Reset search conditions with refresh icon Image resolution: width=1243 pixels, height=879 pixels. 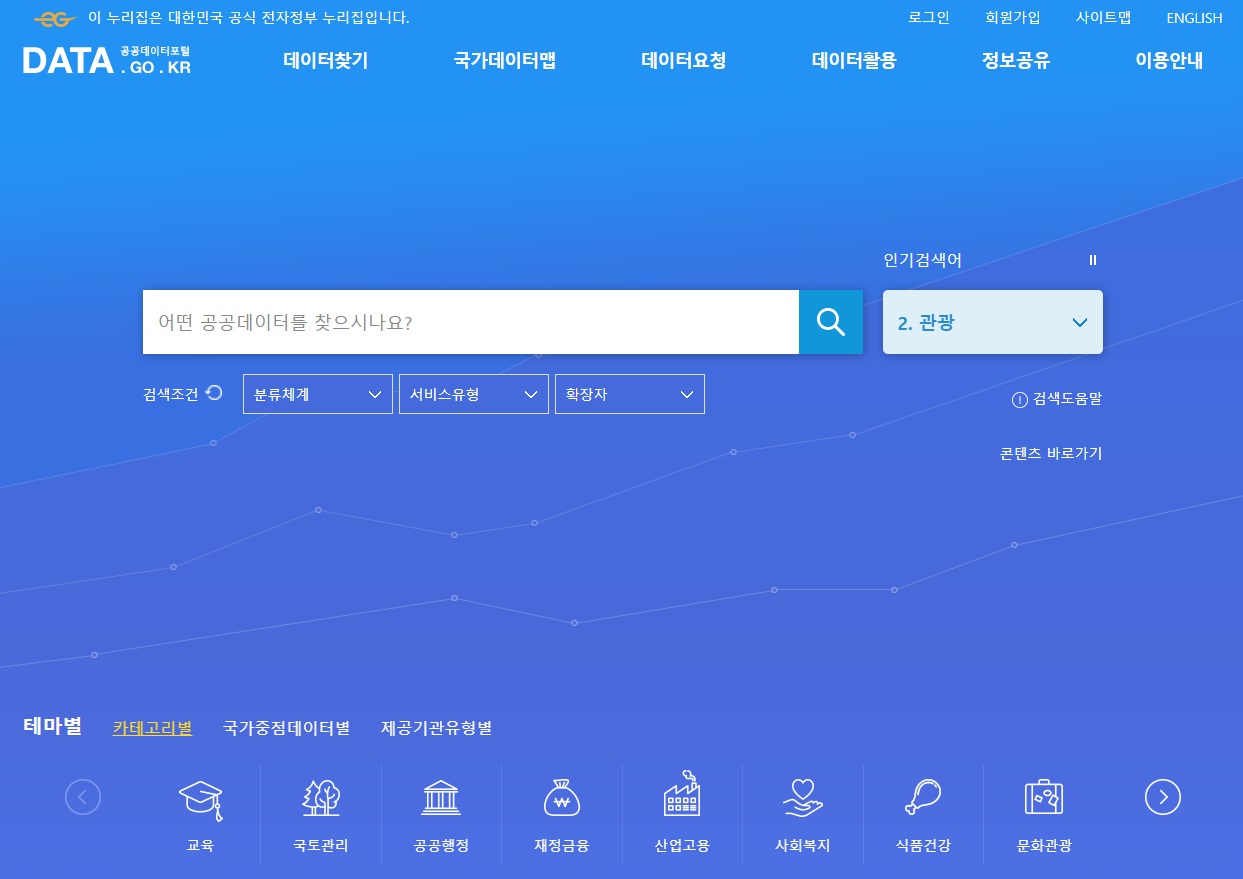click(214, 393)
